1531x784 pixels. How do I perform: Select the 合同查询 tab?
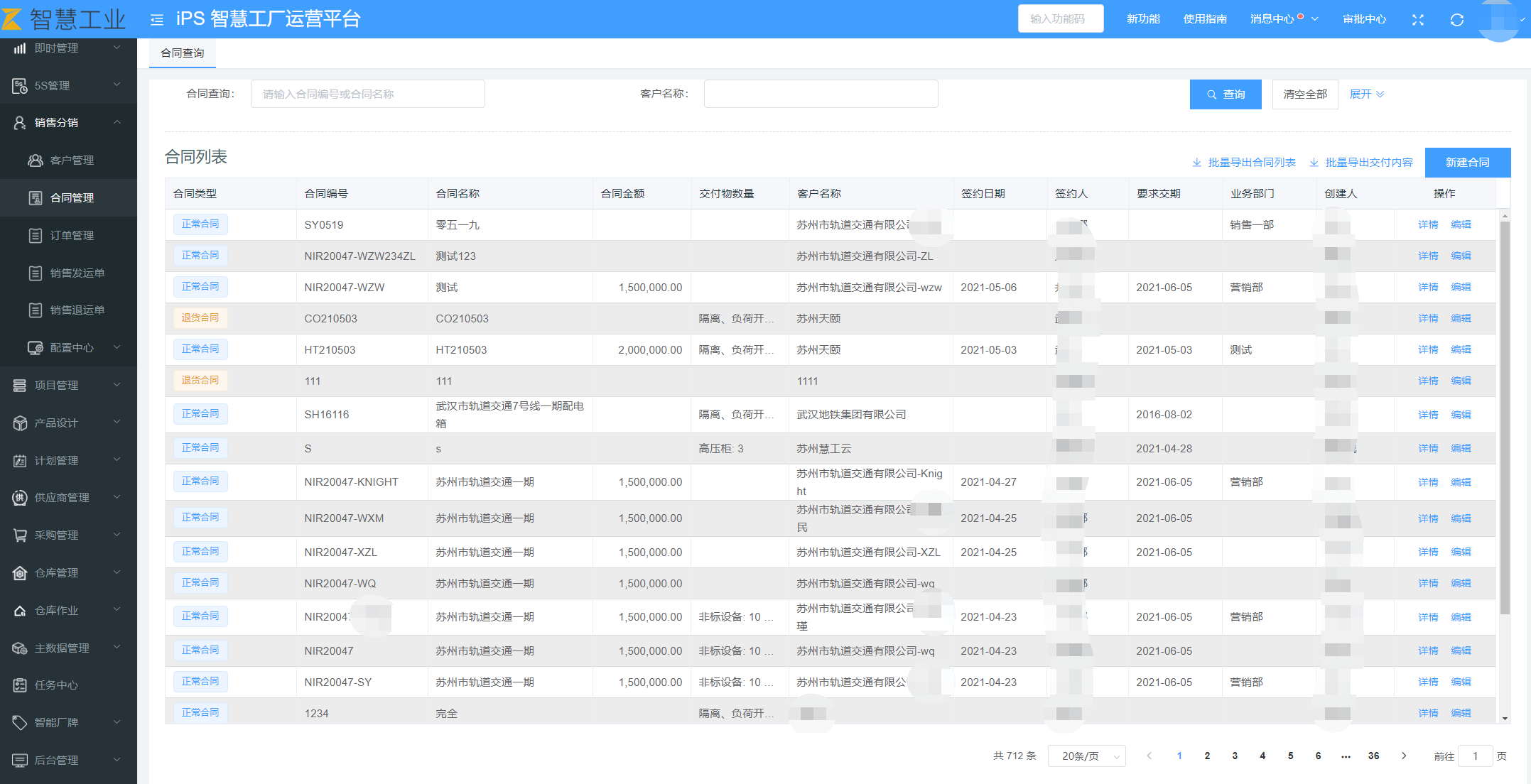[182, 53]
